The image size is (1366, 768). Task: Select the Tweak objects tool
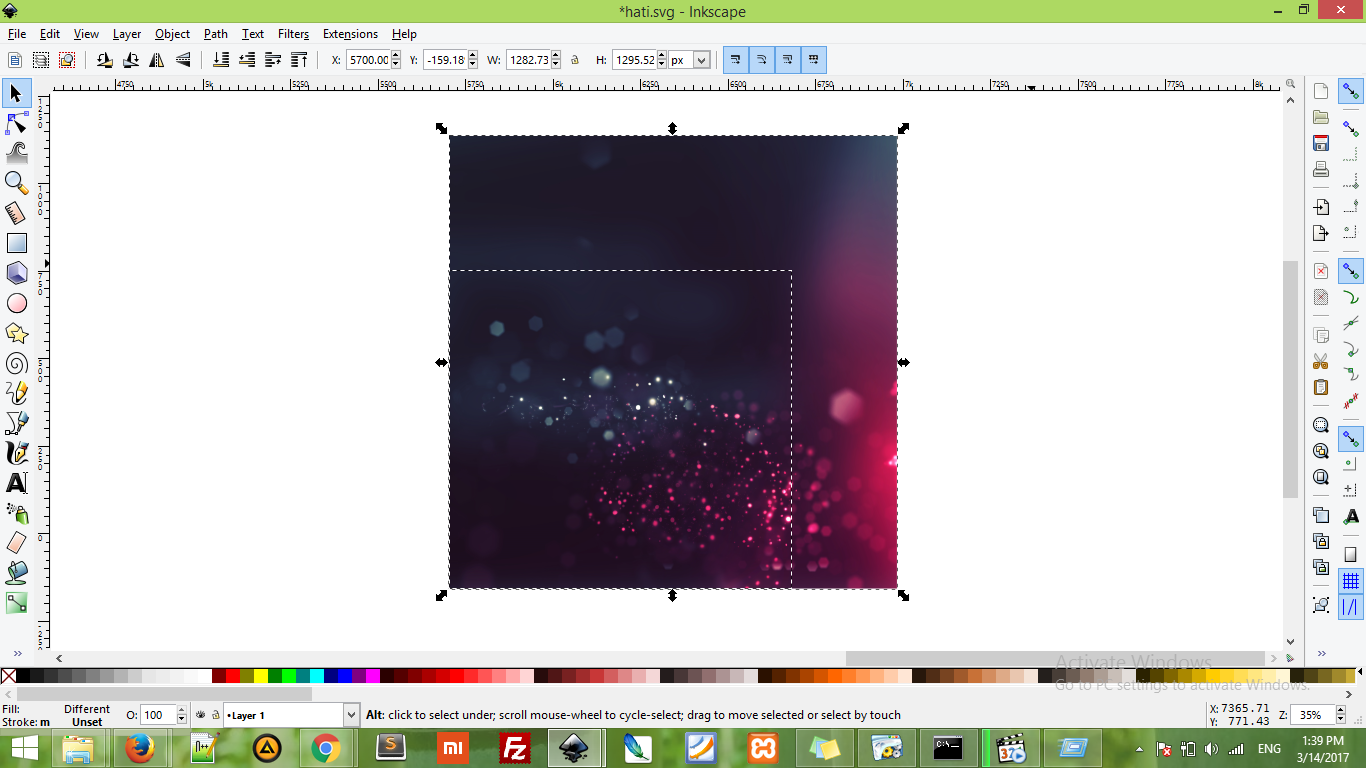coord(16,153)
